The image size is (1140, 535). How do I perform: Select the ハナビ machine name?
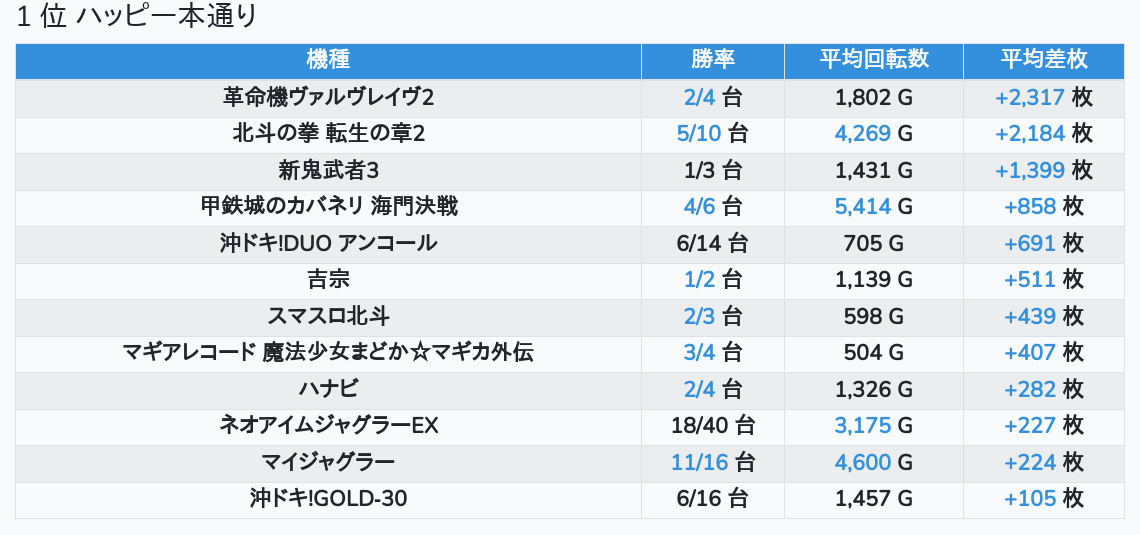(328, 389)
